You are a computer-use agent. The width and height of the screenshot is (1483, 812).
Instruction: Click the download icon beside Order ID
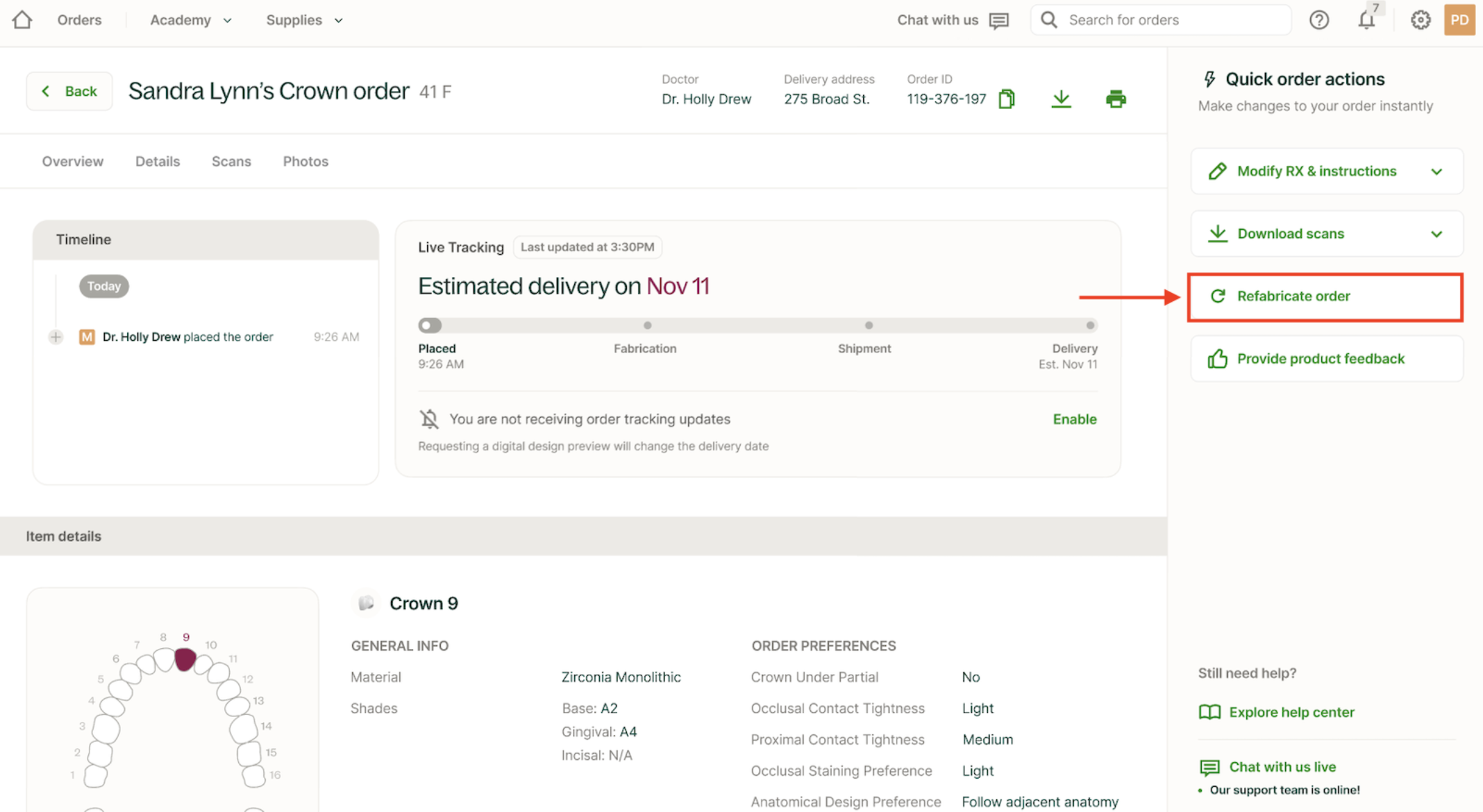tap(1061, 99)
